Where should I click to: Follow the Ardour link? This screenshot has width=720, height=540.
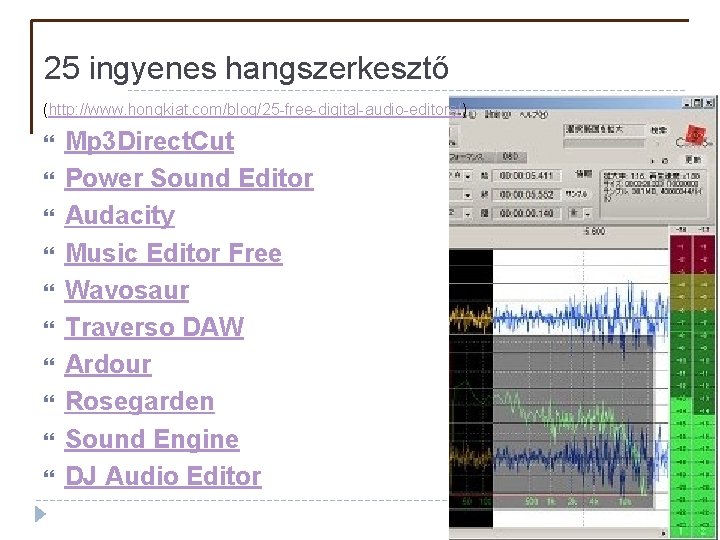click(108, 365)
